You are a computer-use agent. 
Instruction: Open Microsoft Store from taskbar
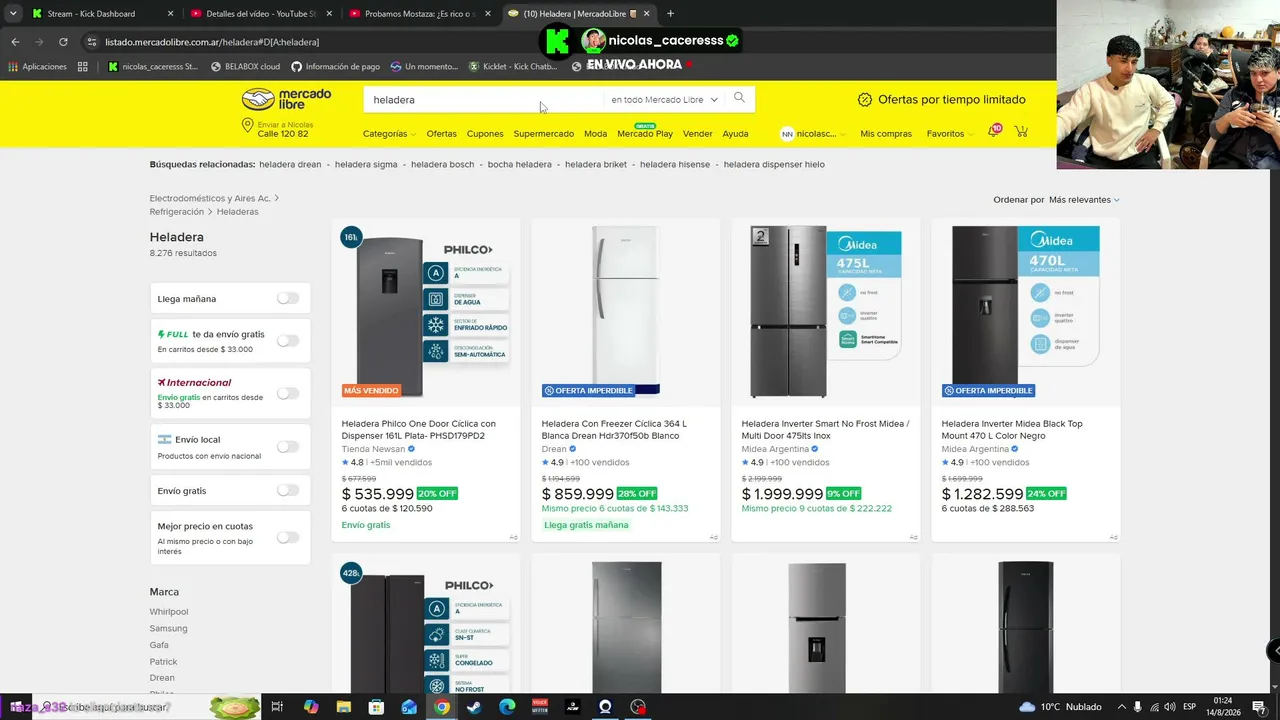point(376,707)
